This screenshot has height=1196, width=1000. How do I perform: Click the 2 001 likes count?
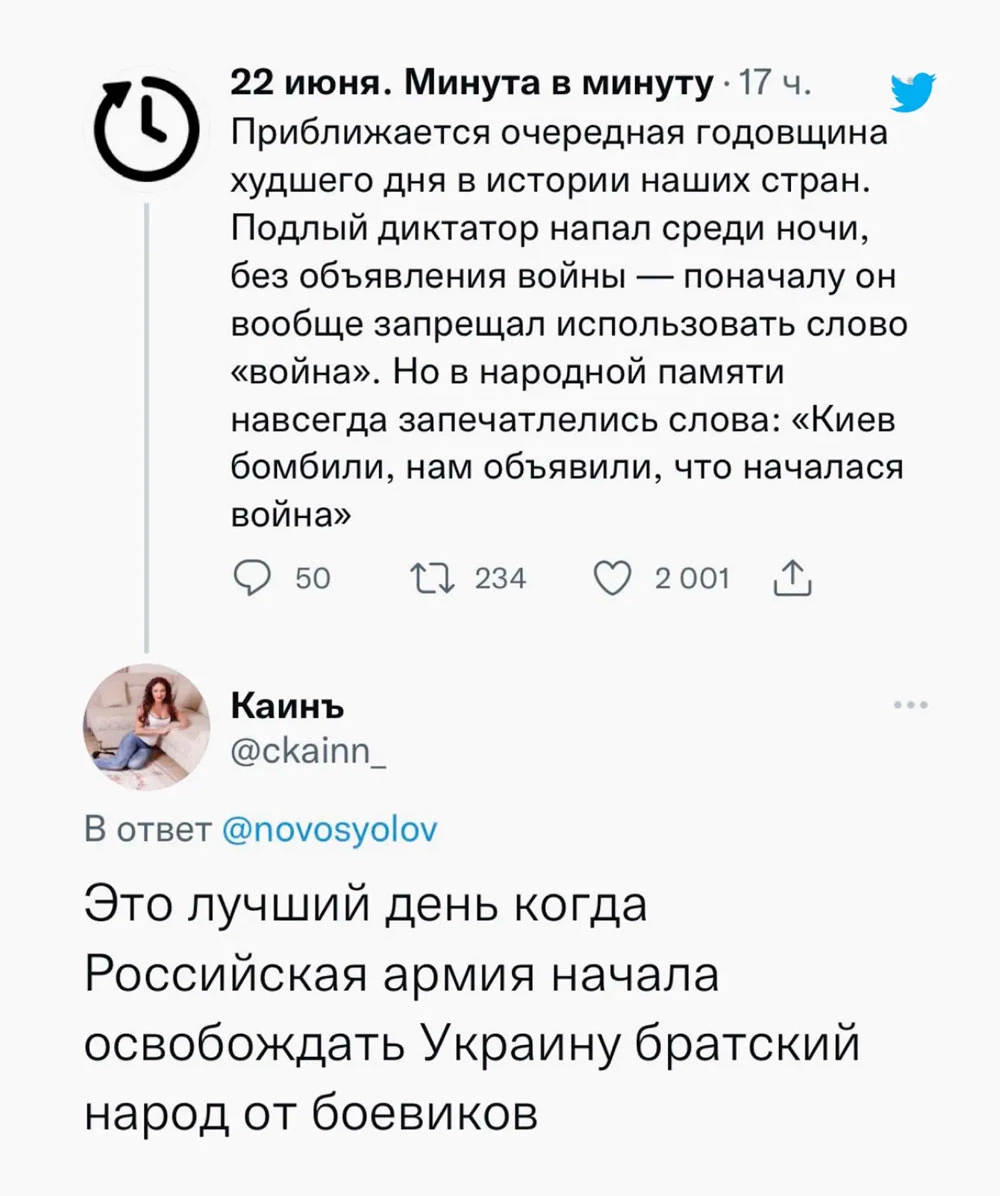692,579
